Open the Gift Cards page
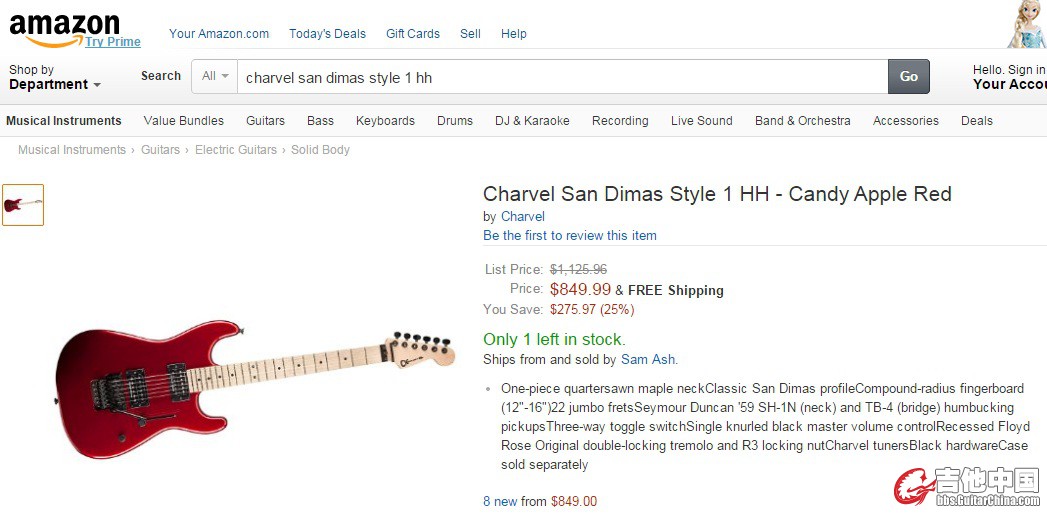 (x=412, y=33)
